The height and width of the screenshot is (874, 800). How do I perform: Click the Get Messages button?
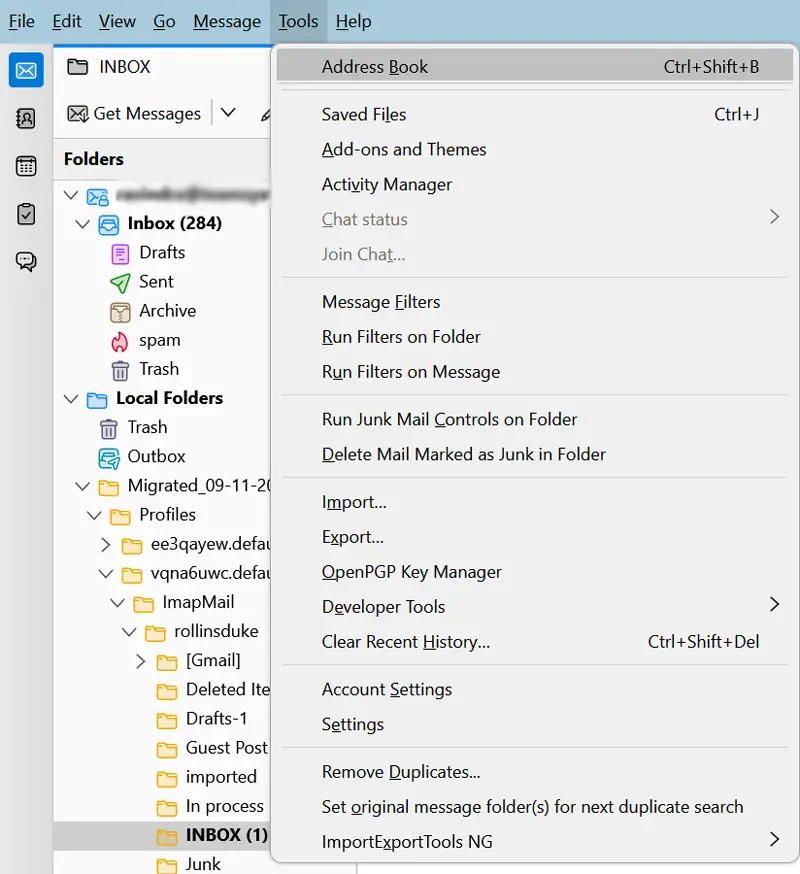pos(134,114)
